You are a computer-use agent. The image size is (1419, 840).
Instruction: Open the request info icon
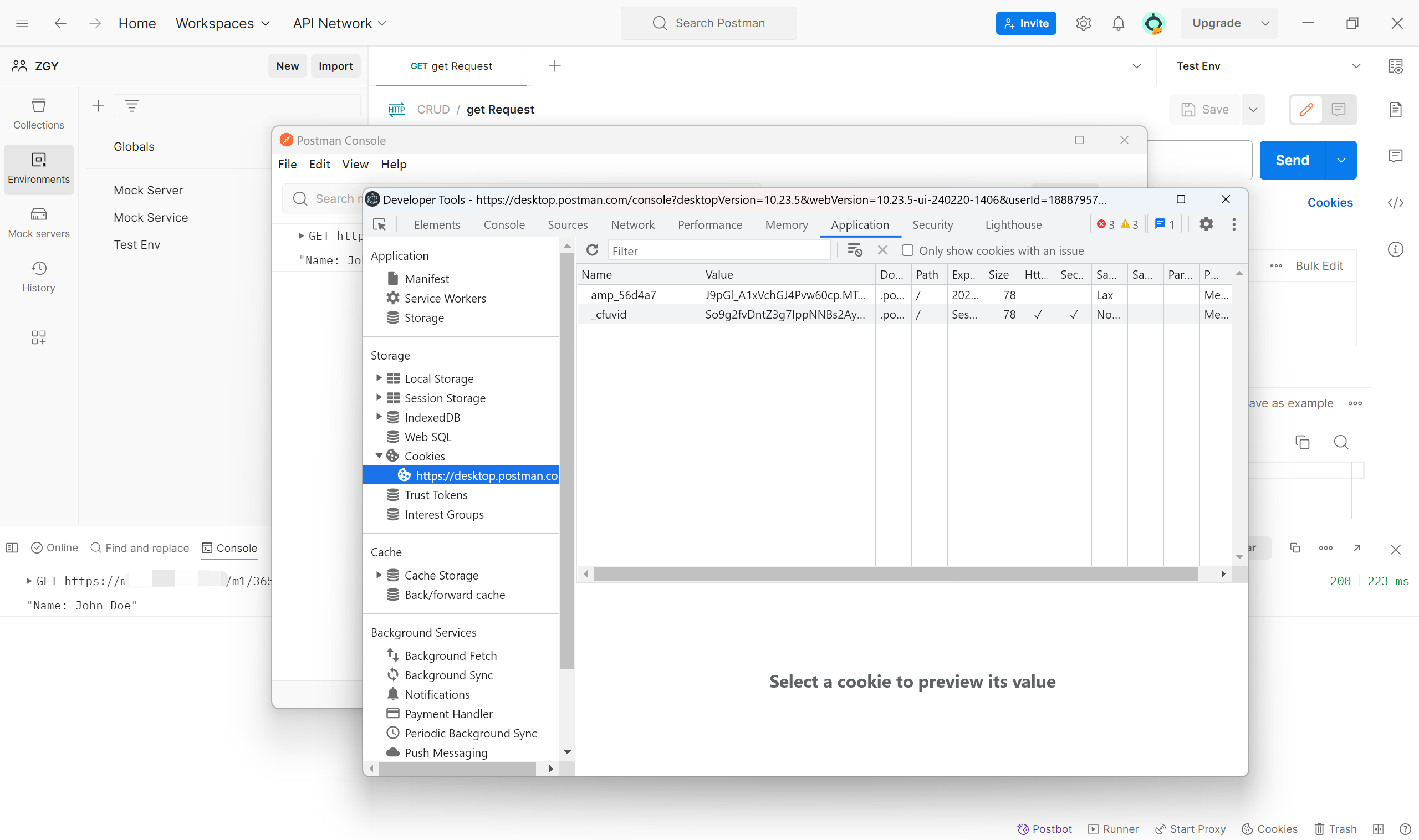tap(1396, 249)
